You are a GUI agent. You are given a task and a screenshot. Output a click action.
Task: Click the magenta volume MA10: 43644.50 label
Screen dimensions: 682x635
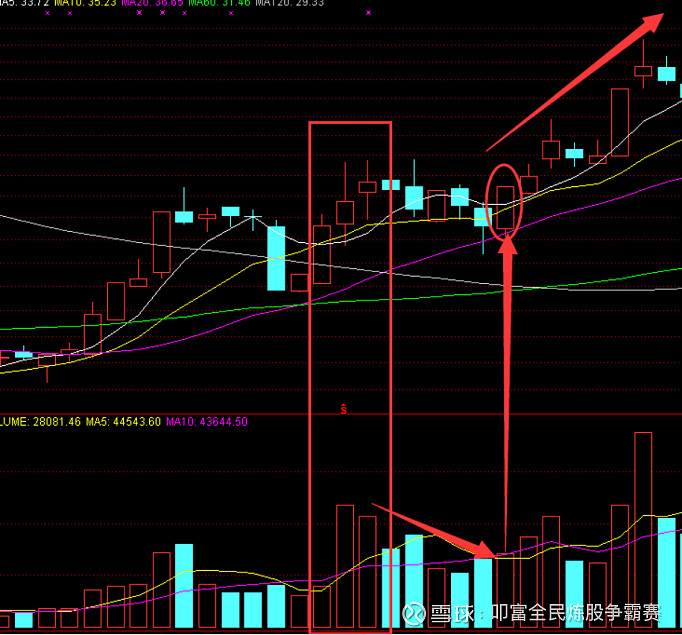[x=207, y=422]
